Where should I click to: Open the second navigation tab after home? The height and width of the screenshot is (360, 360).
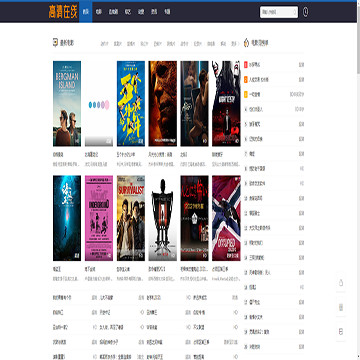tap(113, 12)
